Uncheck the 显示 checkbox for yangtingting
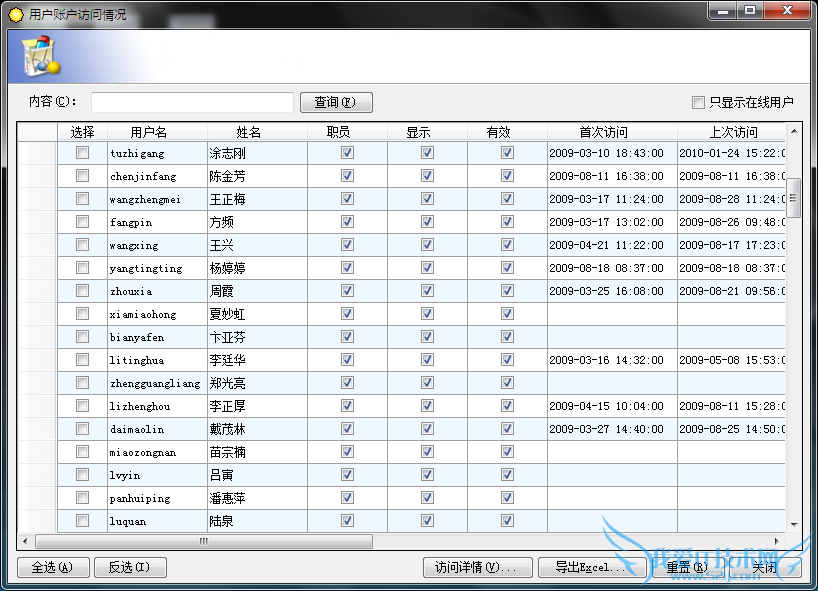Image resolution: width=818 pixels, height=591 pixels. pos(427,268)
